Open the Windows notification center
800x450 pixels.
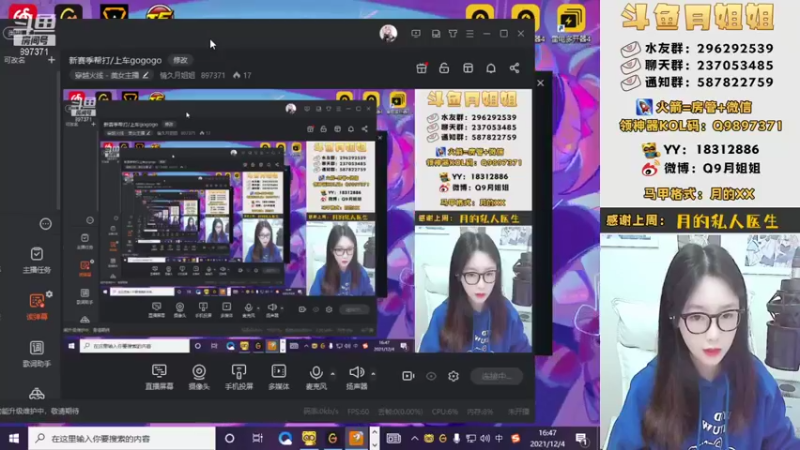pos(581,438)
